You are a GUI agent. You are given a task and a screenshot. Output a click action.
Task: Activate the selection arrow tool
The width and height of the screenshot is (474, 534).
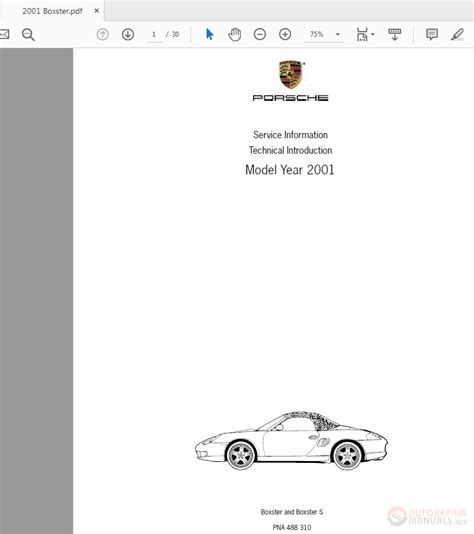pyautogui.click(x=209, y=34)
